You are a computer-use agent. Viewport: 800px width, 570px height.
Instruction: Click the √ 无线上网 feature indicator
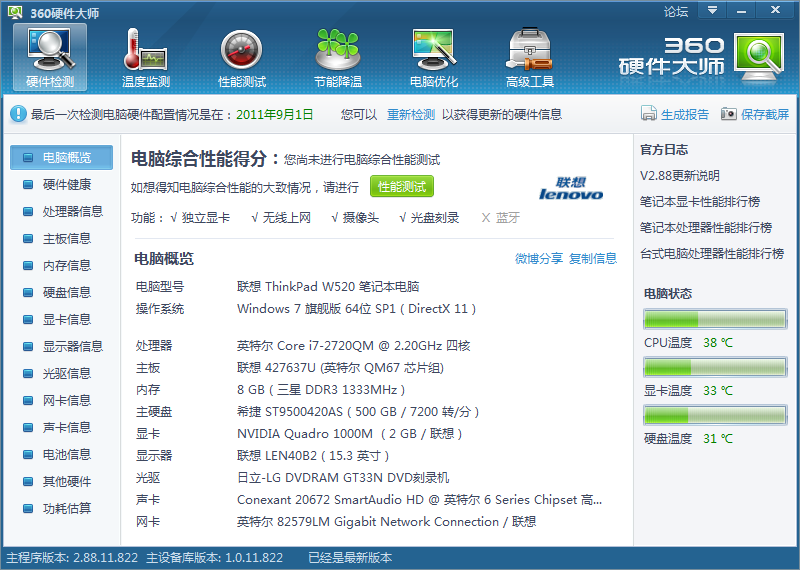[x=281, y=218]
